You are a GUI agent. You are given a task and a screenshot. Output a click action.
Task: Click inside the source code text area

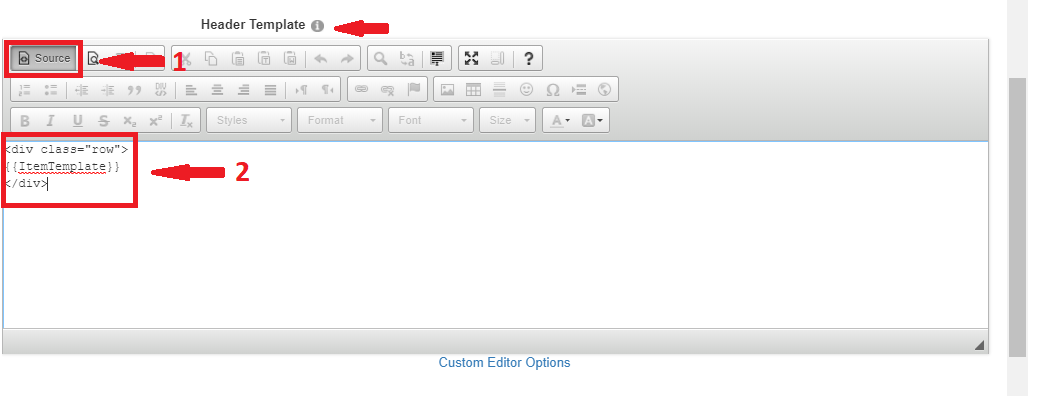pos(496,235)
